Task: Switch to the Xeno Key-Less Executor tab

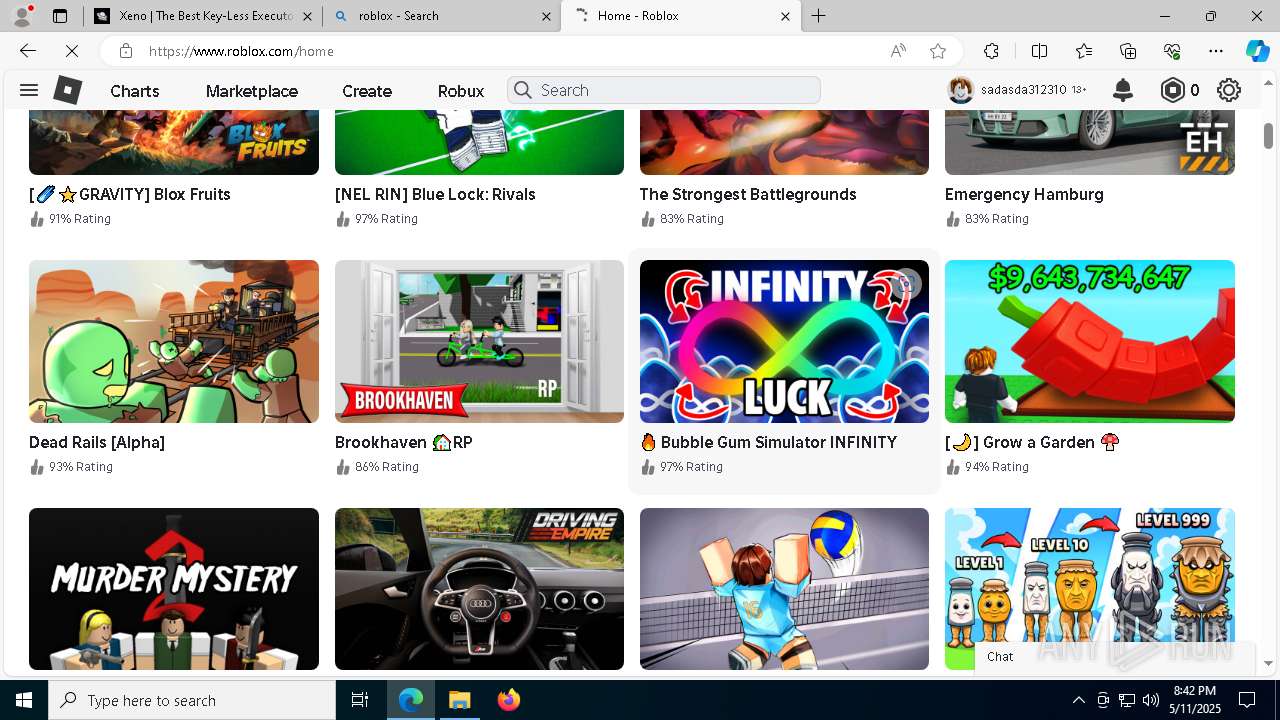Action: point(204,16)
